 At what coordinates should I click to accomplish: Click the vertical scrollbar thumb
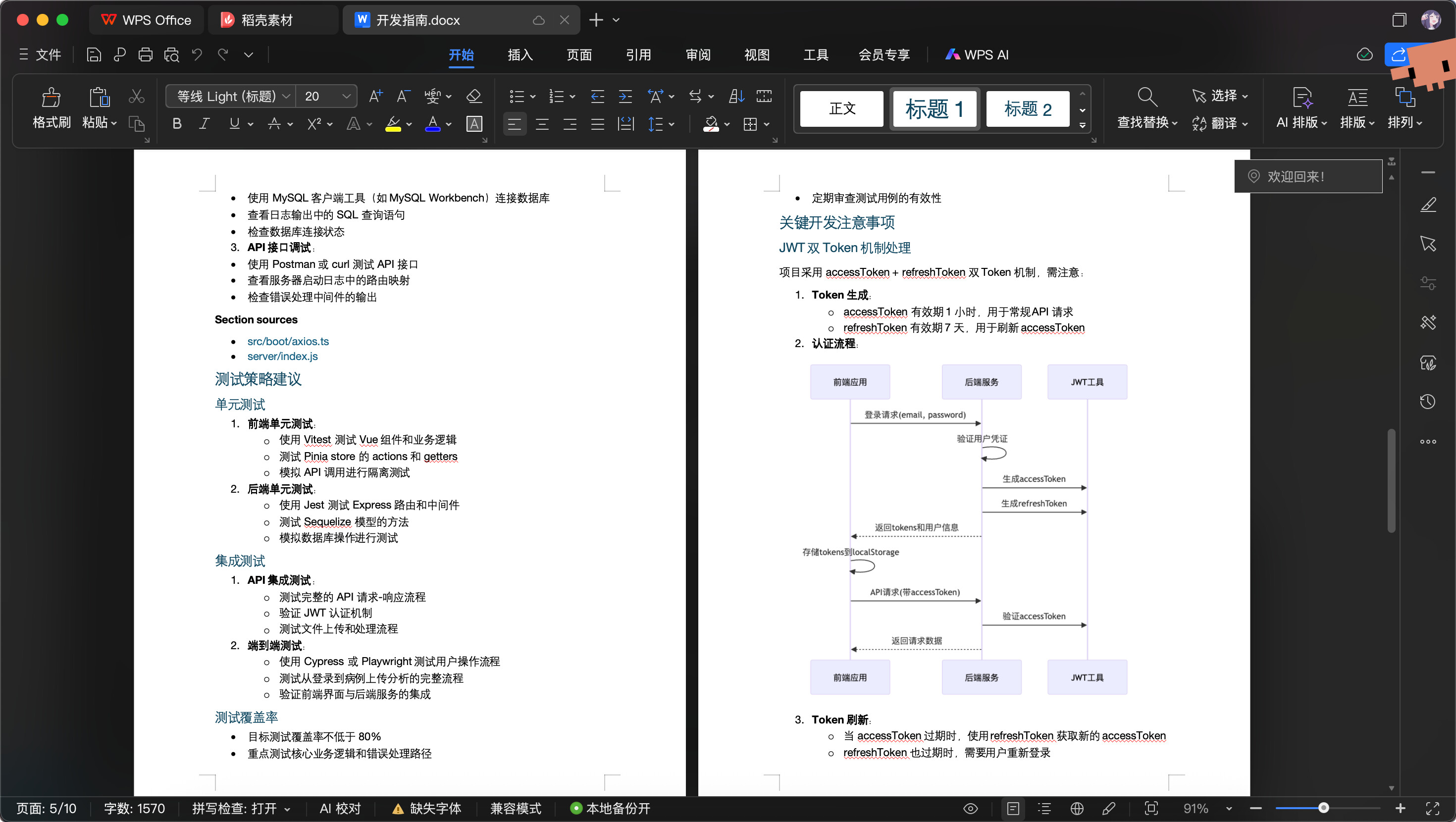1392,480
